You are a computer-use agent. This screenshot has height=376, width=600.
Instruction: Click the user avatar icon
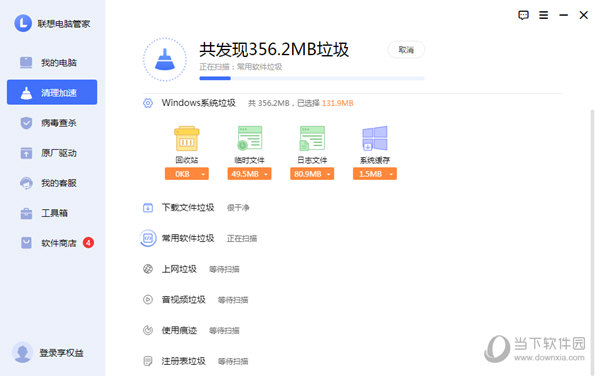(22, 352)
